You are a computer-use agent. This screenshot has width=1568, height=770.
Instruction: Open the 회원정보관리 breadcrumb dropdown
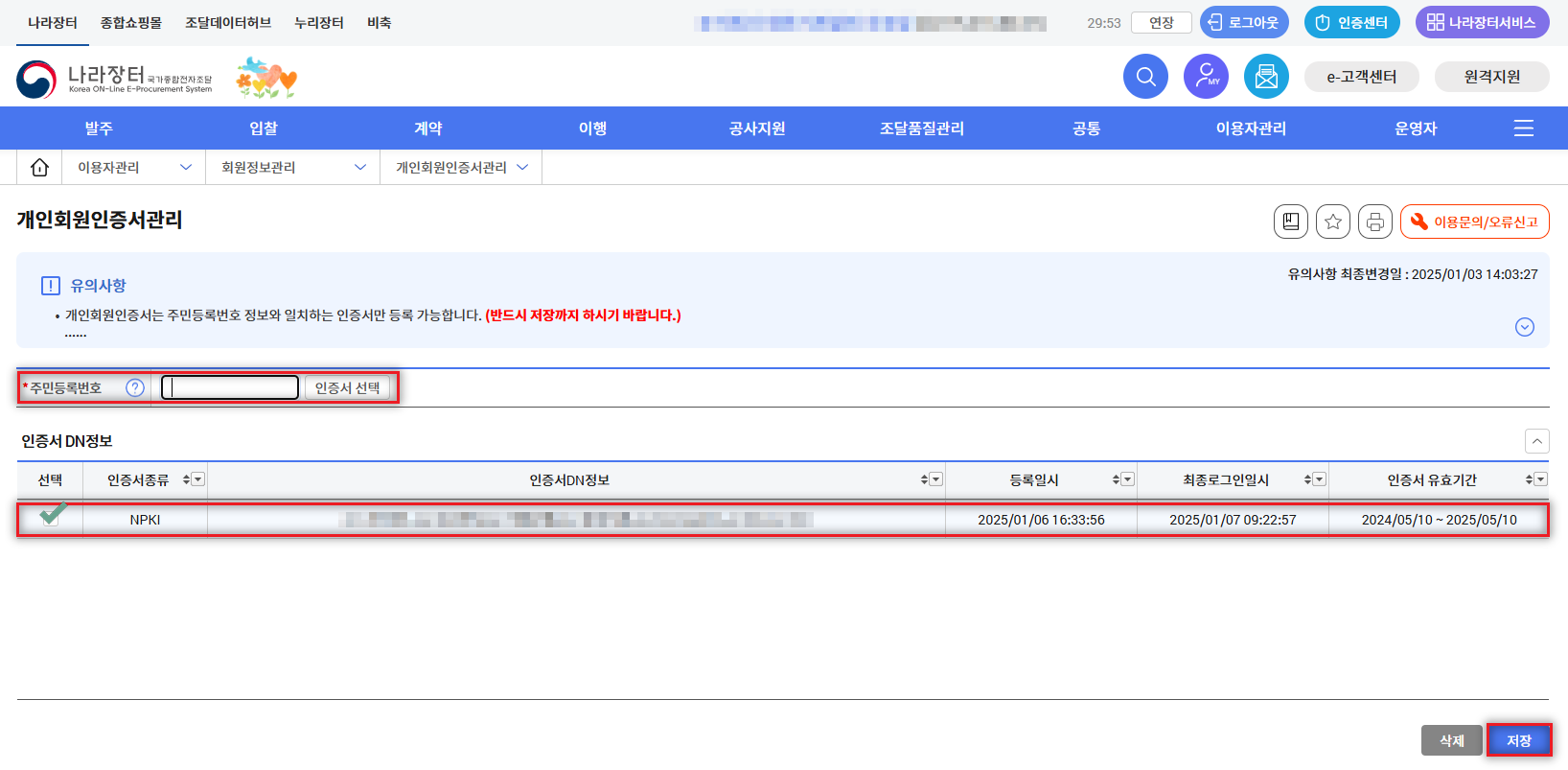pos(293,167)
